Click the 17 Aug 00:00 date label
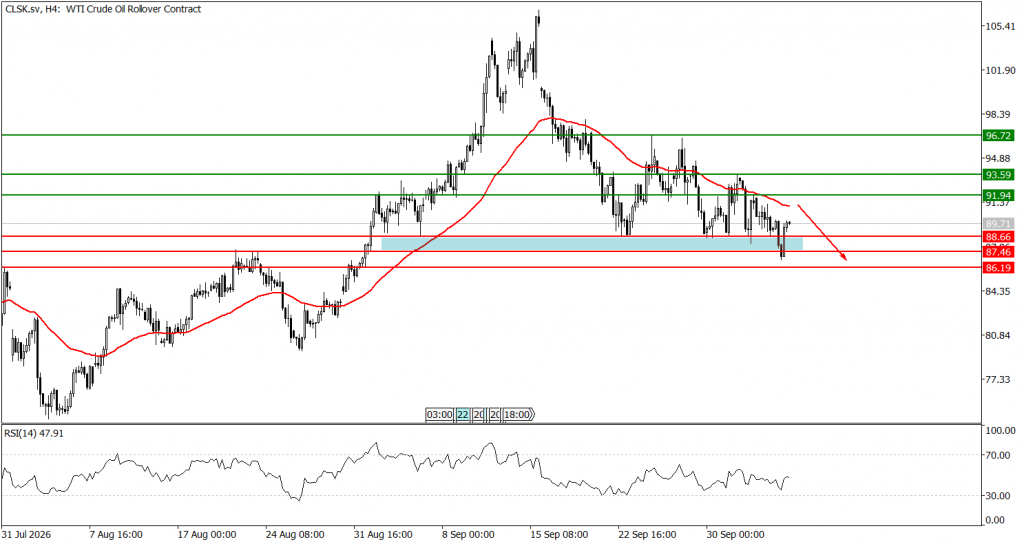The width and height of the screenshot is (1024, 544). click(x=206, y=534)
